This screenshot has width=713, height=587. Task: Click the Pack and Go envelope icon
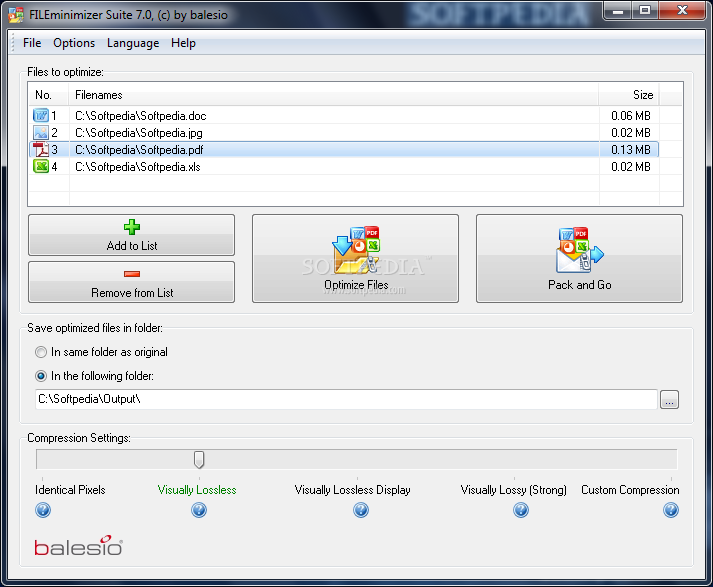(x=580, y=250)
